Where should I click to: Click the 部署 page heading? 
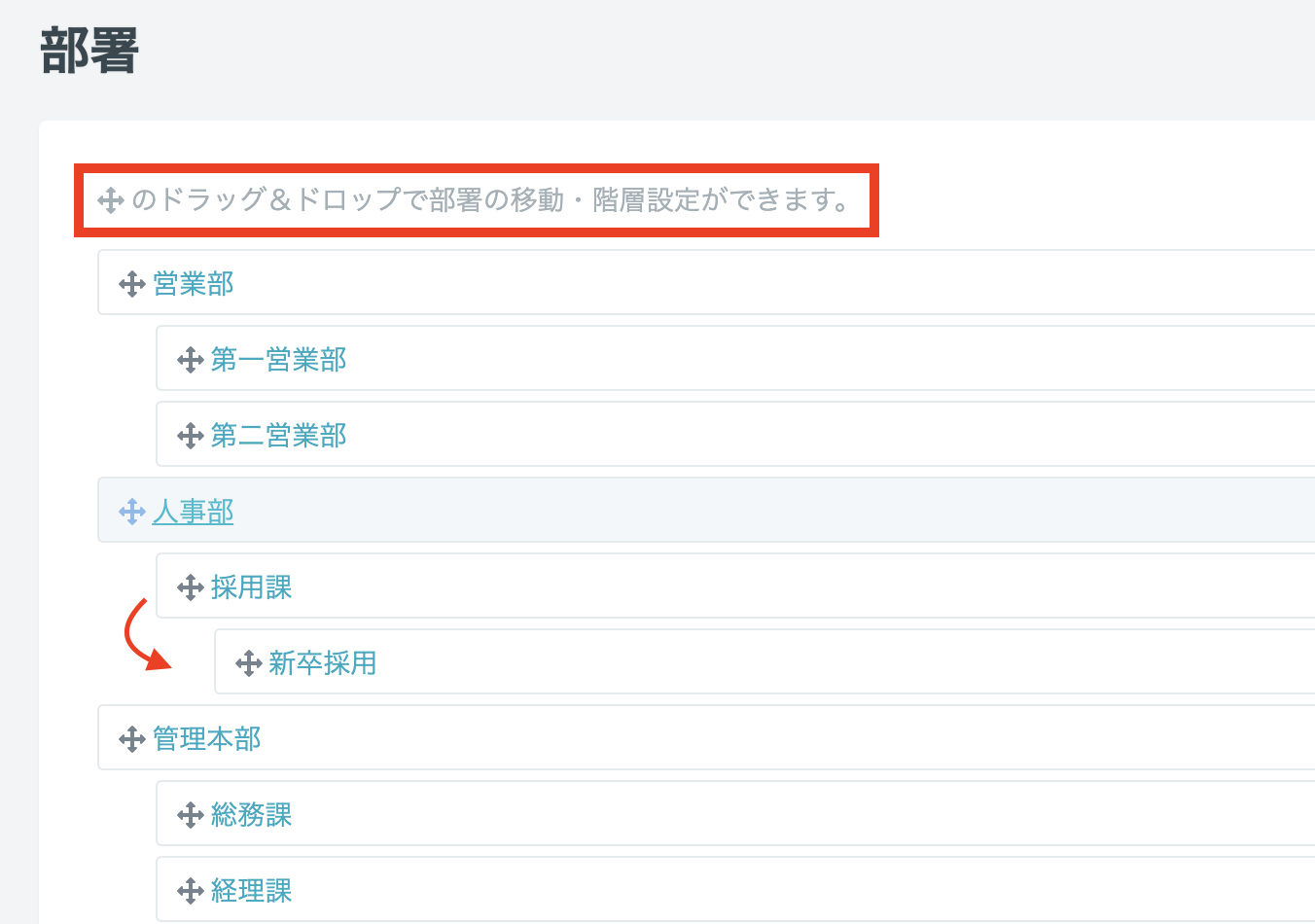(x=89, y=51)
